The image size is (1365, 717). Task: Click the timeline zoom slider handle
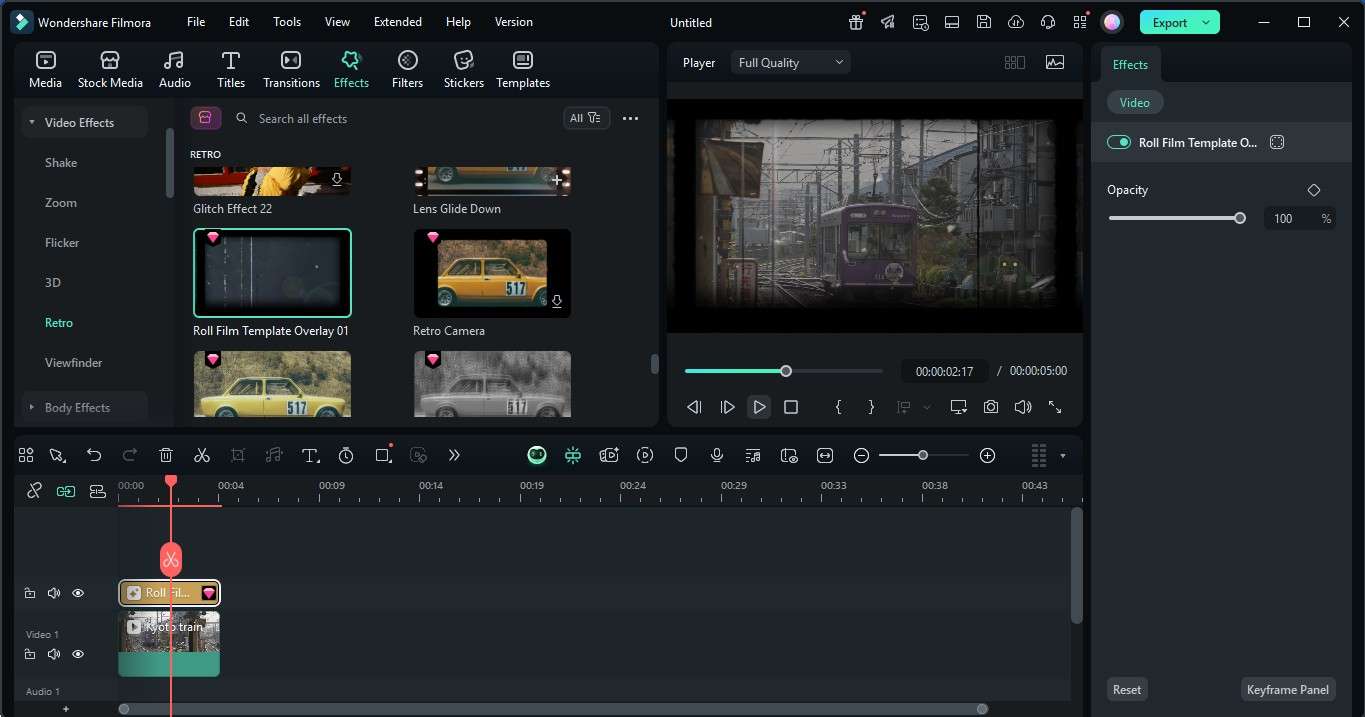point(923,455)
